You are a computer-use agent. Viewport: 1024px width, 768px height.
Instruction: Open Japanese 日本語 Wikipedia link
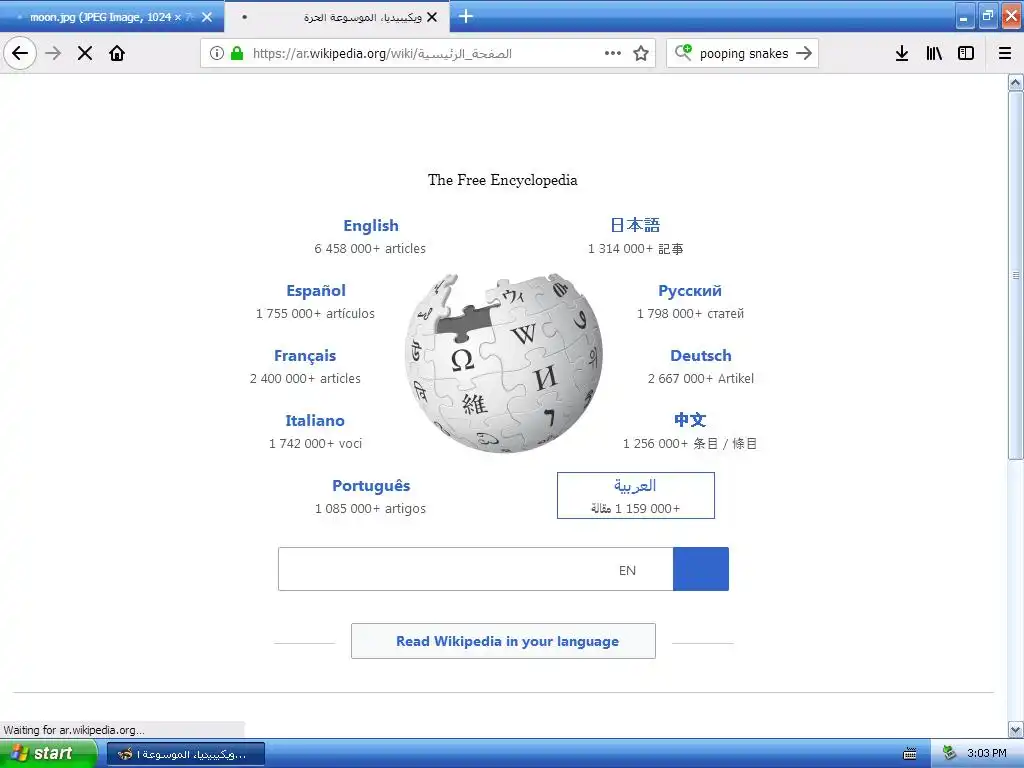(x=635, y=225)
